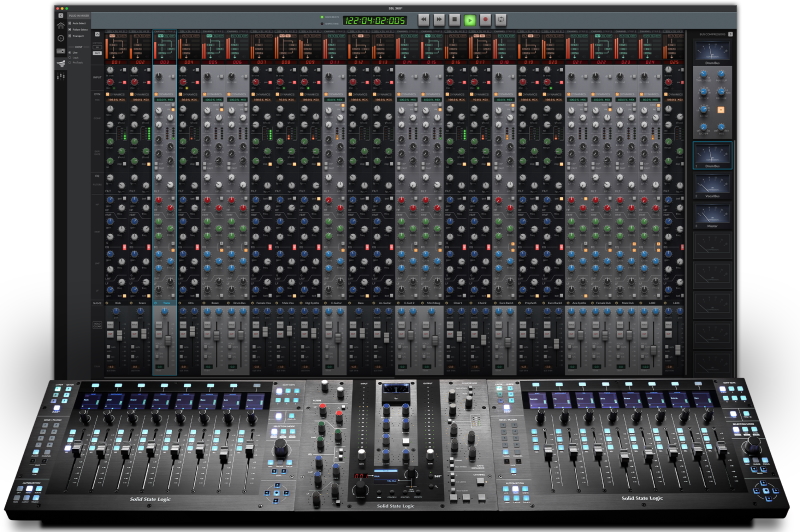Select channel number 008
This screenshot has width=800, height=532.
(x=286, y=62)
